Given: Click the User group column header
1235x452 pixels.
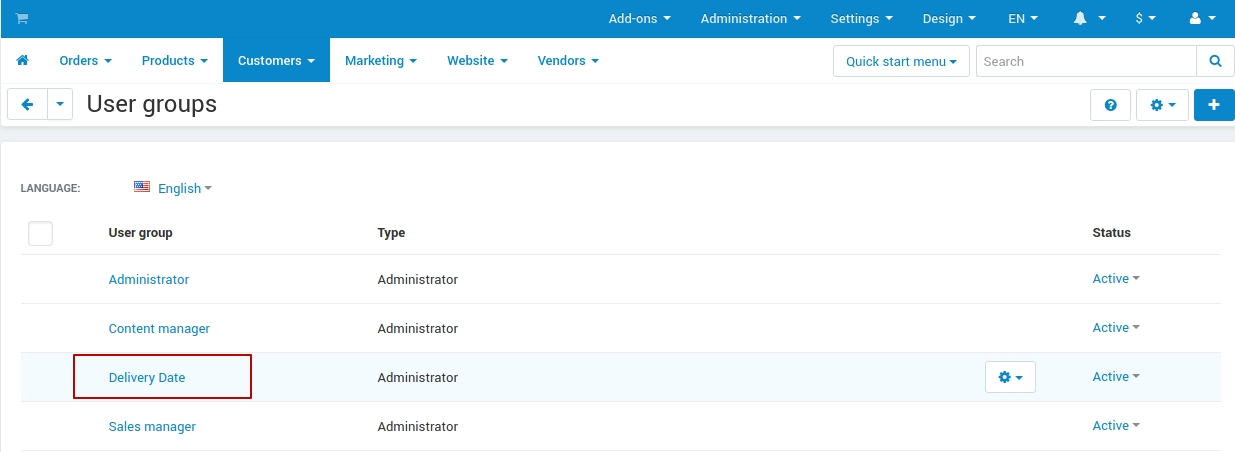Looking at the screenshot, I should click(x=141, y=233).
